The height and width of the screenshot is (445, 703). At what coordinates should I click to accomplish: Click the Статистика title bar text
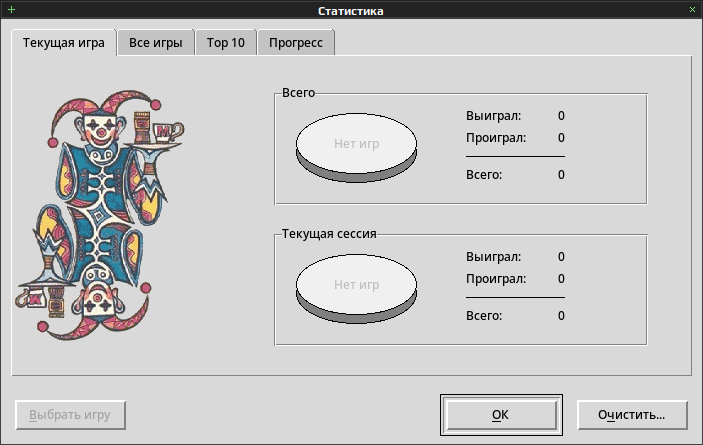pos(351,11)
